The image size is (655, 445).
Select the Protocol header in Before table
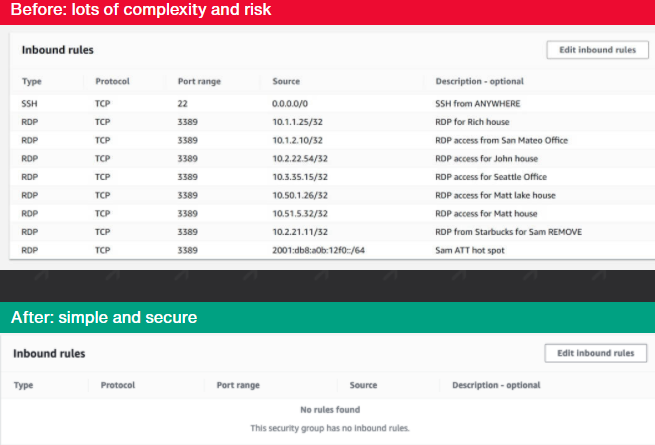coord(112,81)
